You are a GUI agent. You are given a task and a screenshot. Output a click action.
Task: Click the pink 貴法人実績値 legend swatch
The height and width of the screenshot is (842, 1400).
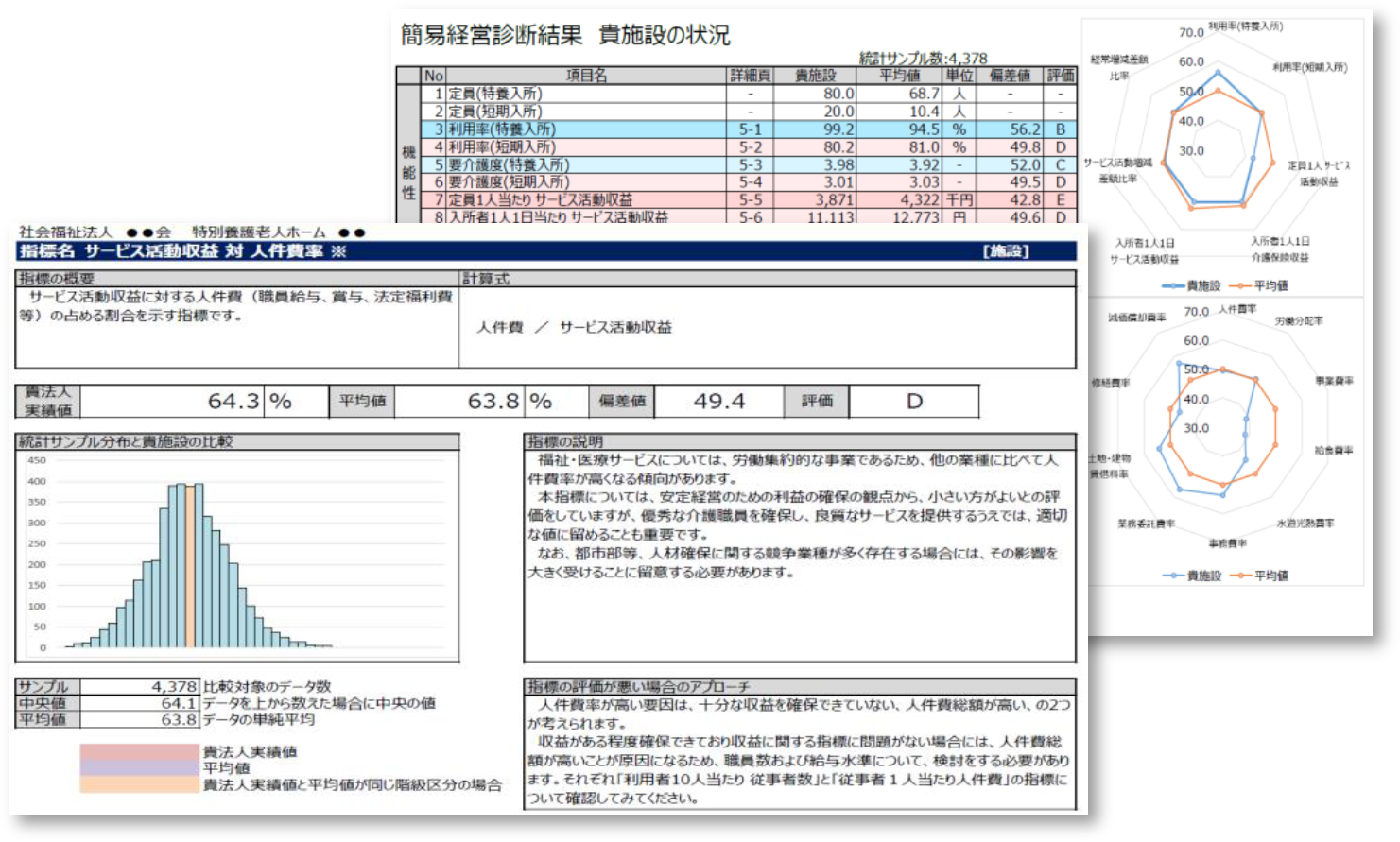[140, 752]
